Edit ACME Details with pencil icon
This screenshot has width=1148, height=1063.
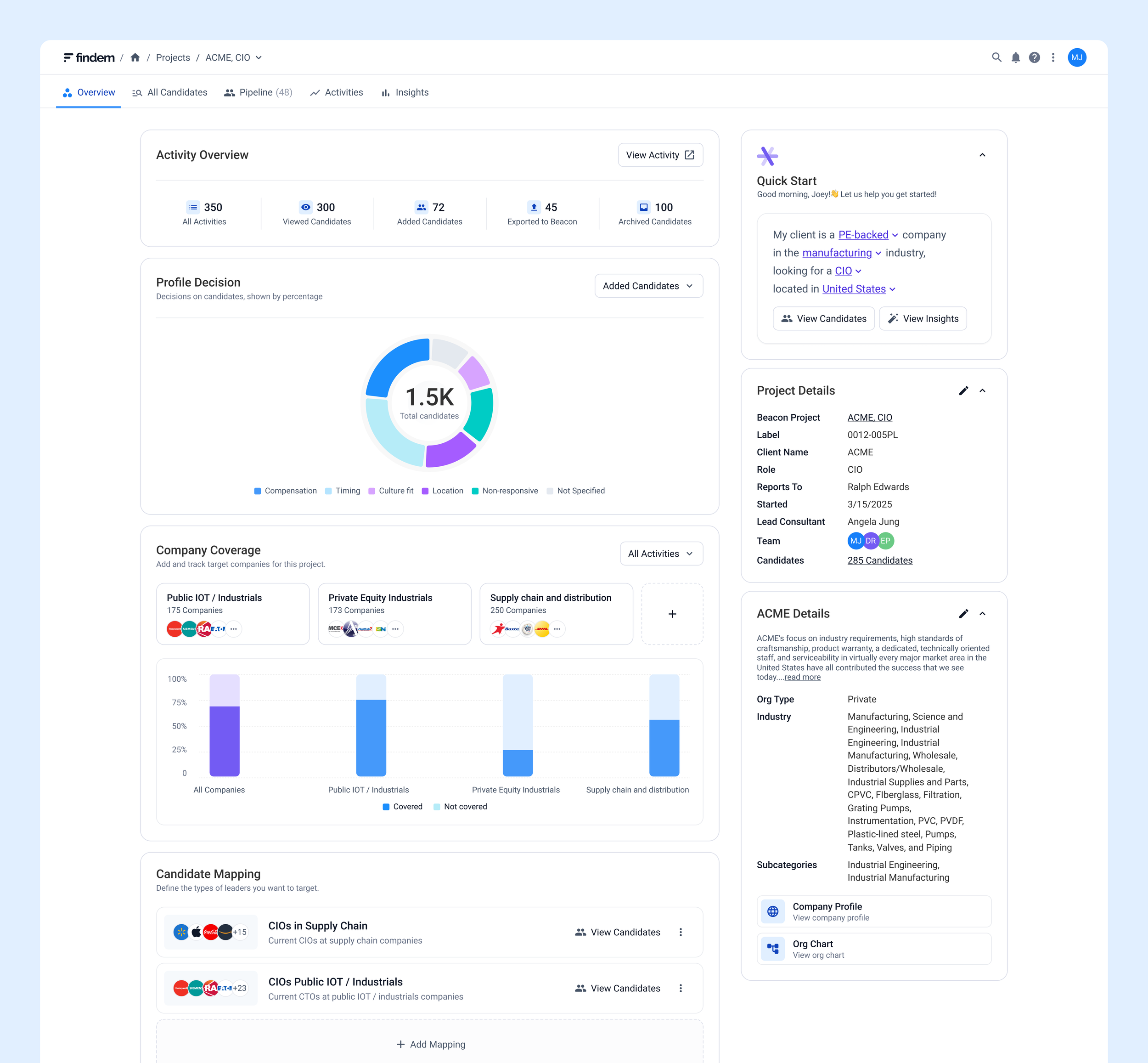(963, 614)
